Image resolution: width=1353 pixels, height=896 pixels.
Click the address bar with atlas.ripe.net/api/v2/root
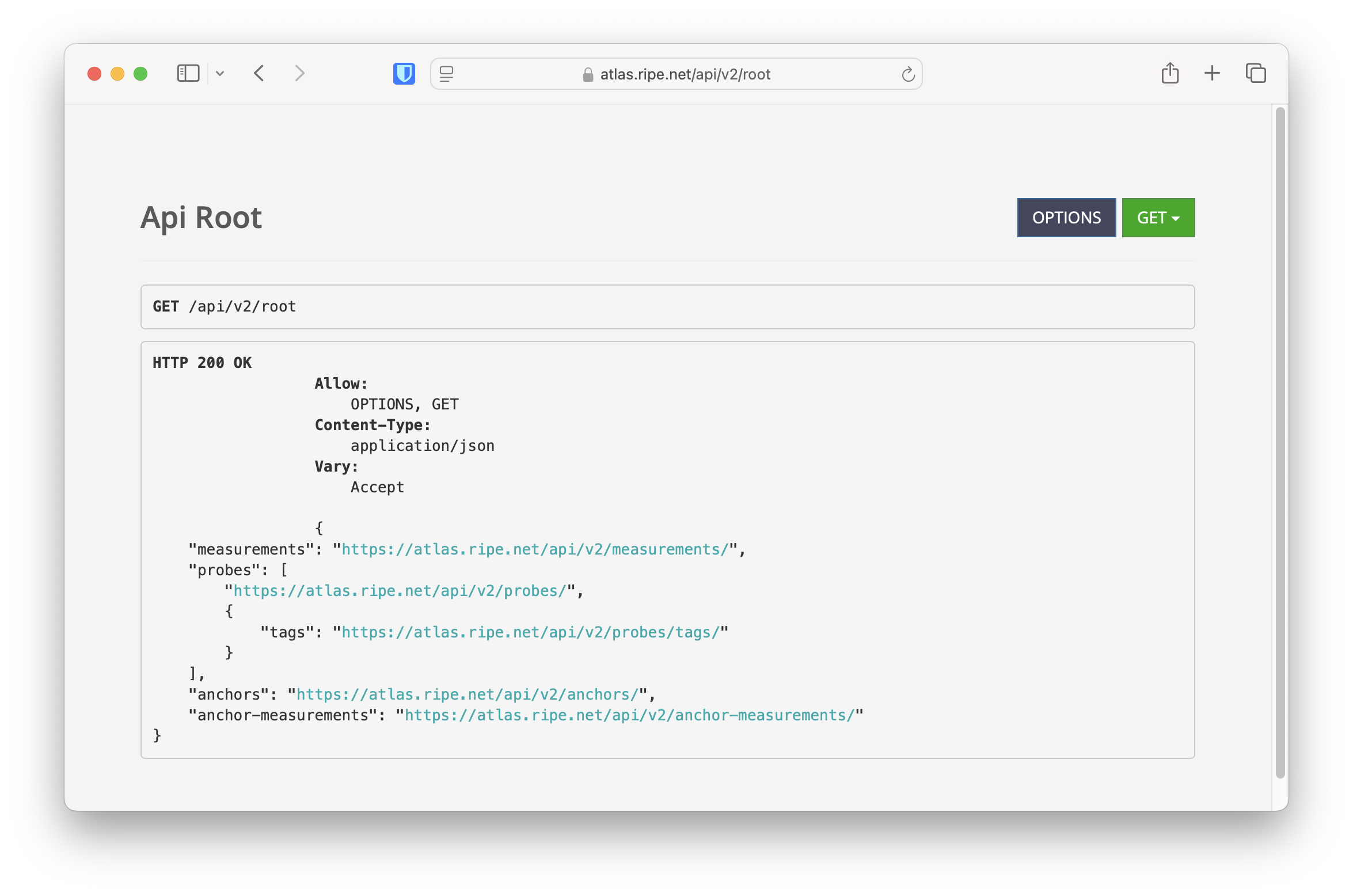point(676,74)
